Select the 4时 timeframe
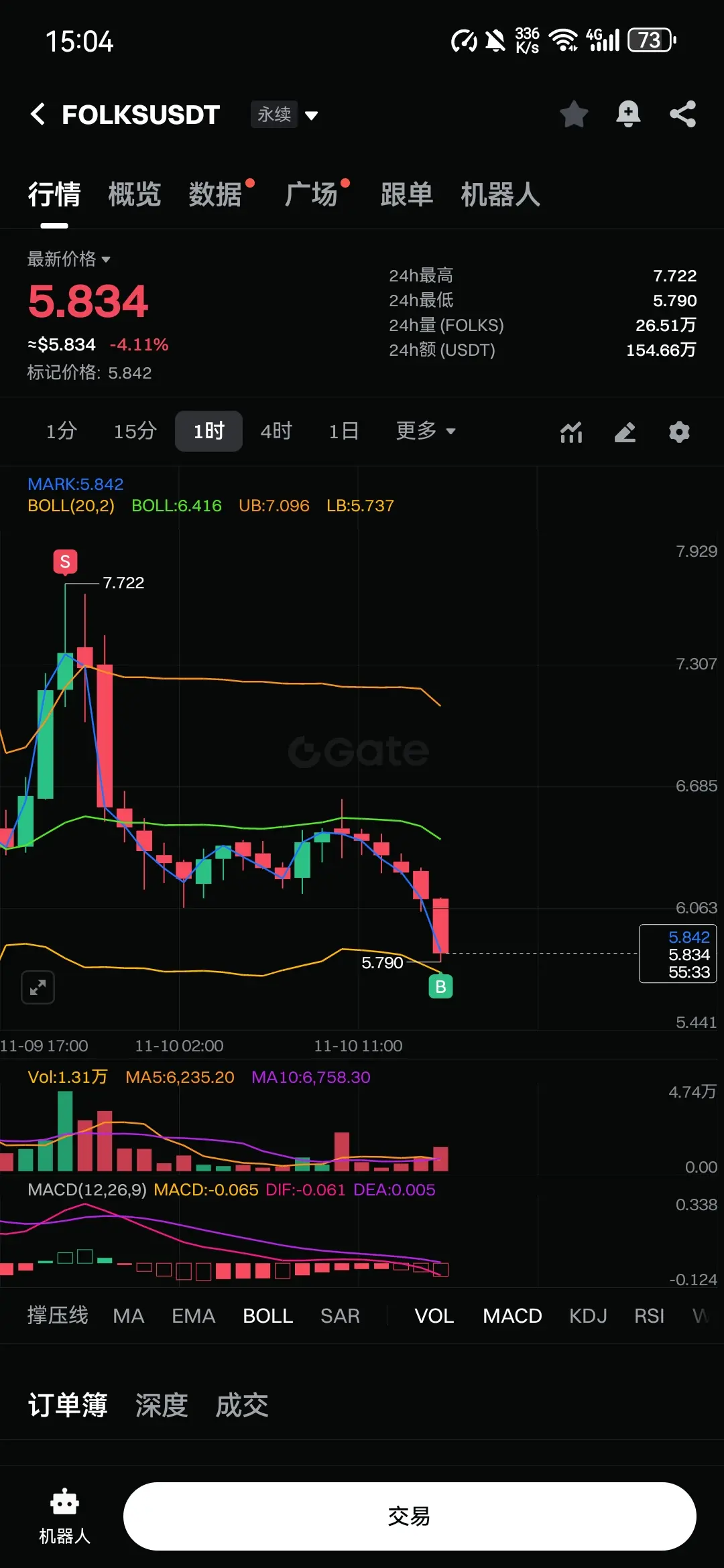 276,431
